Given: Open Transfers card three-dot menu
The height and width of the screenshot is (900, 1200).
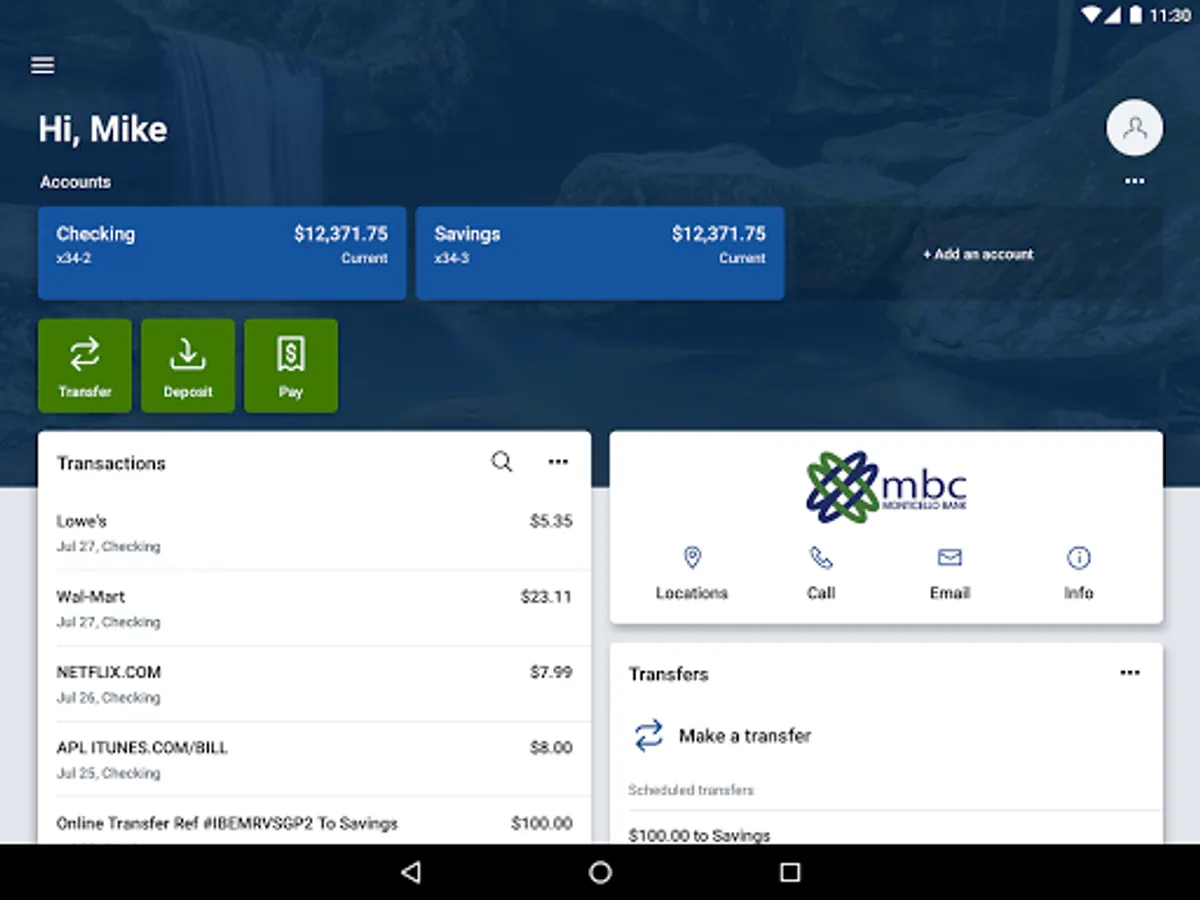Looking at the screenshot, I should tap(1130, 673).
